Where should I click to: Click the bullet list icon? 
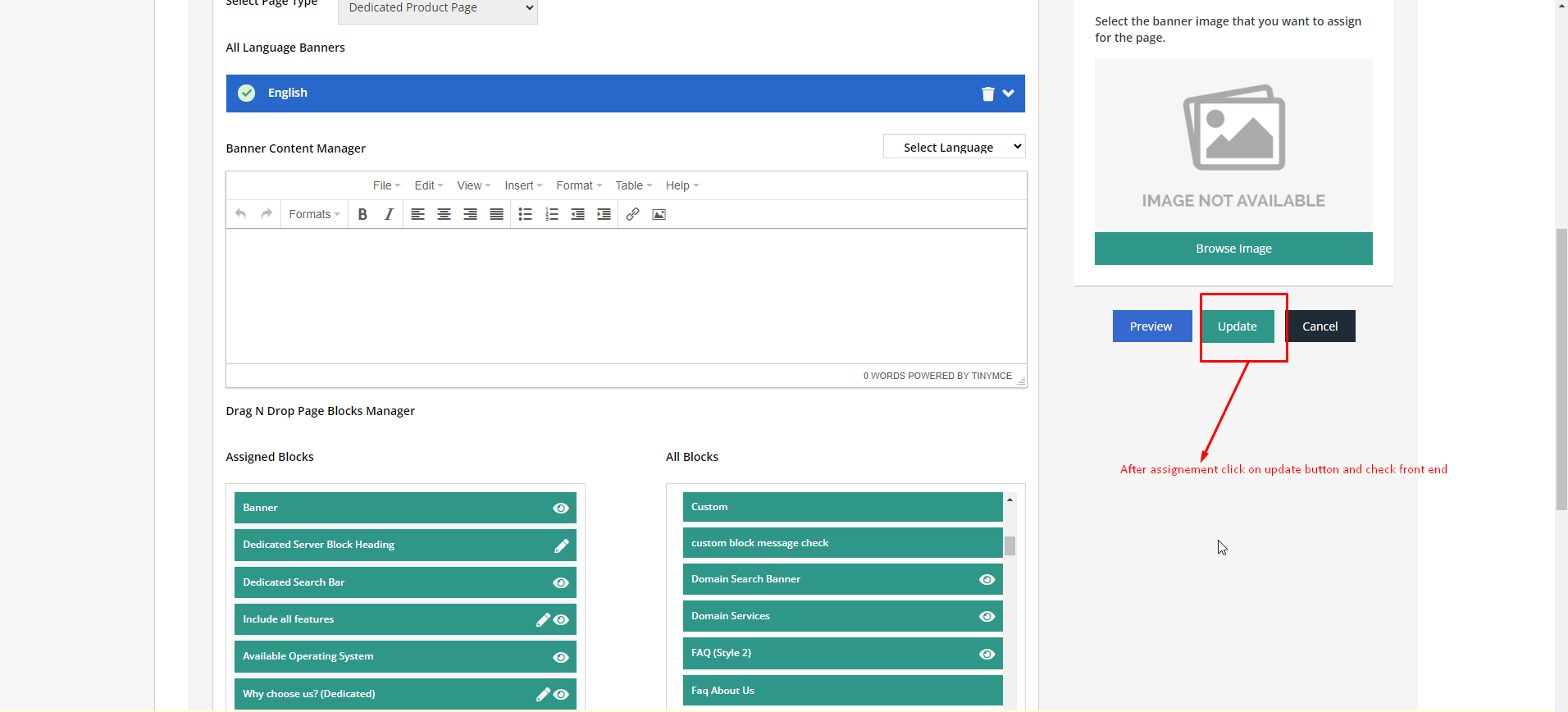526,214
